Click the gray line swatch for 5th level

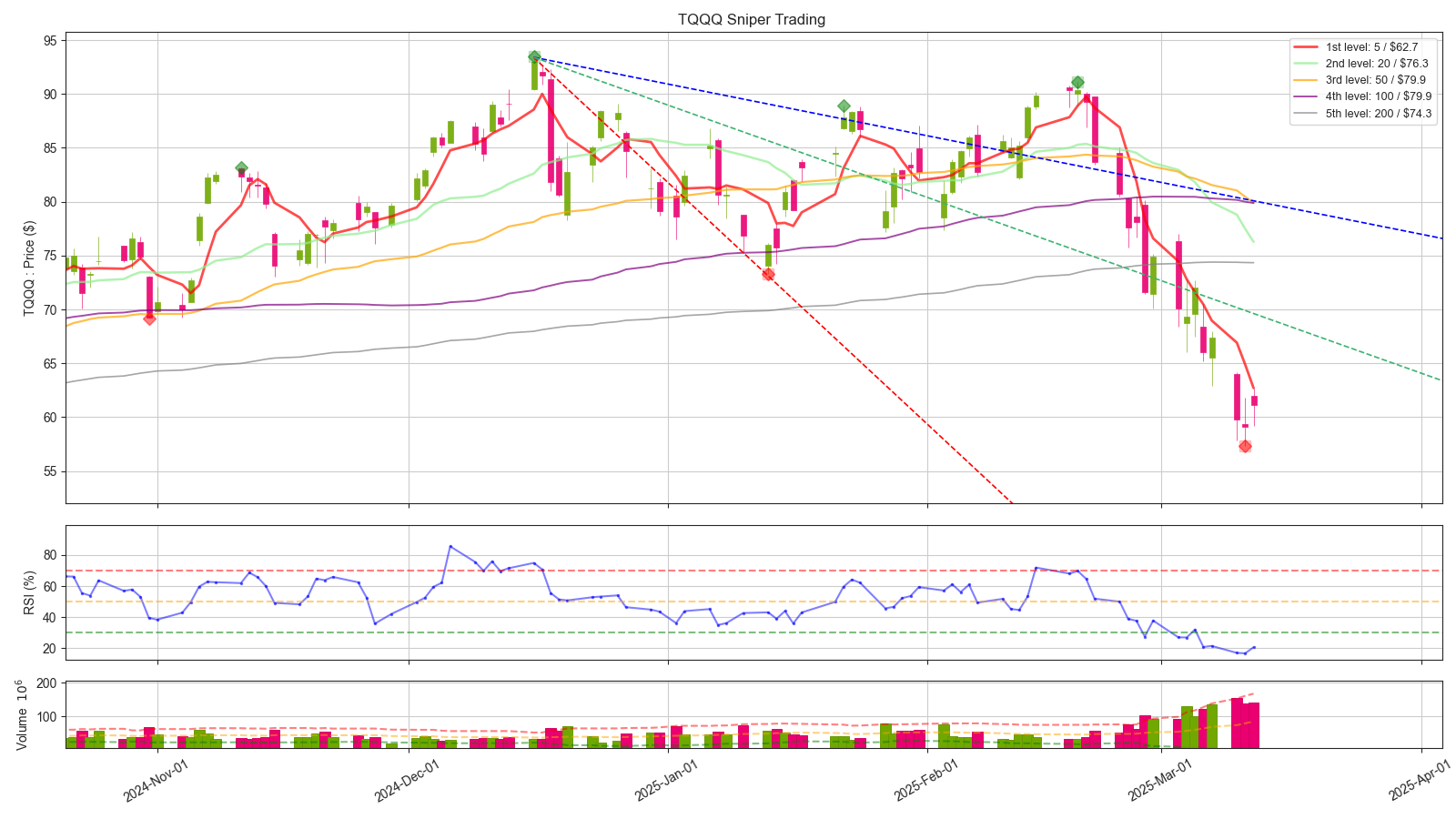click(x=1306, y=114)
